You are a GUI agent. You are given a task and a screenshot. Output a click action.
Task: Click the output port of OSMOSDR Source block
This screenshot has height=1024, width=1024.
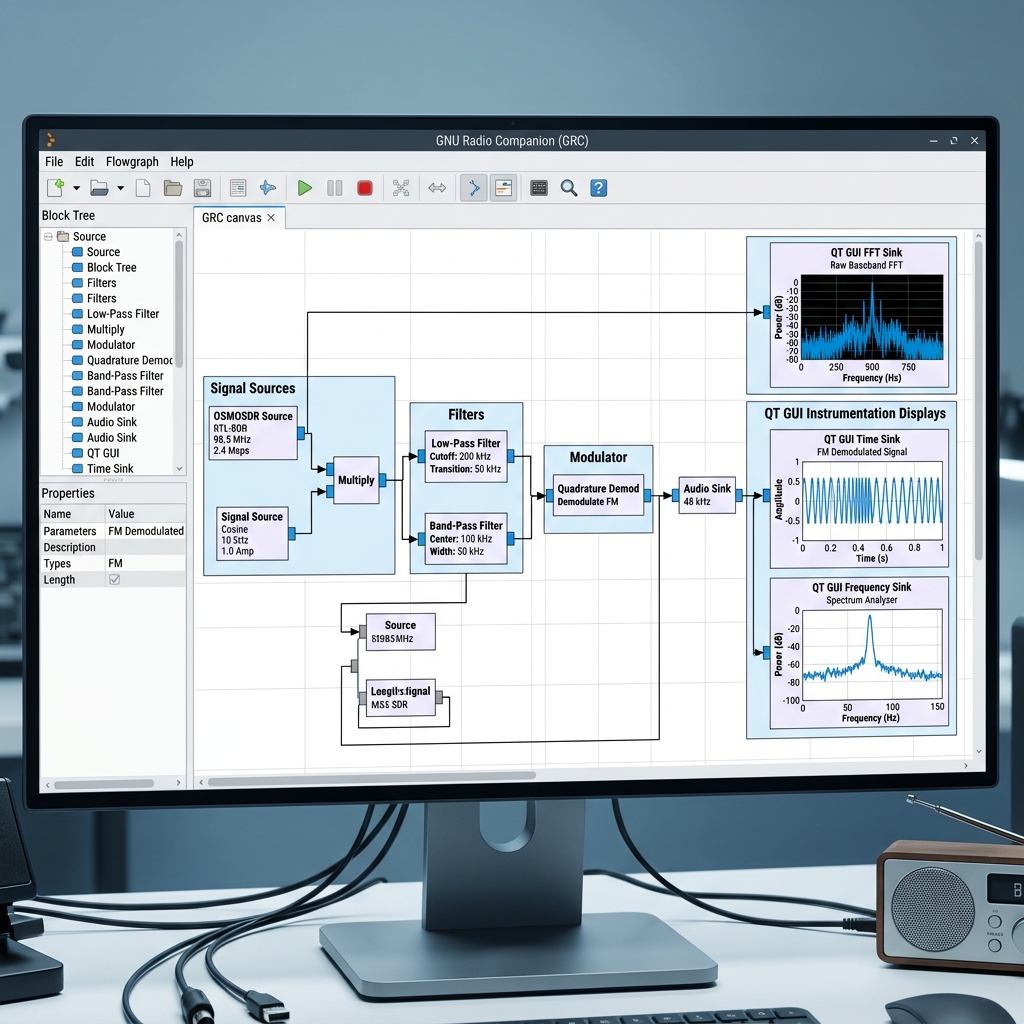click(301, 433)
